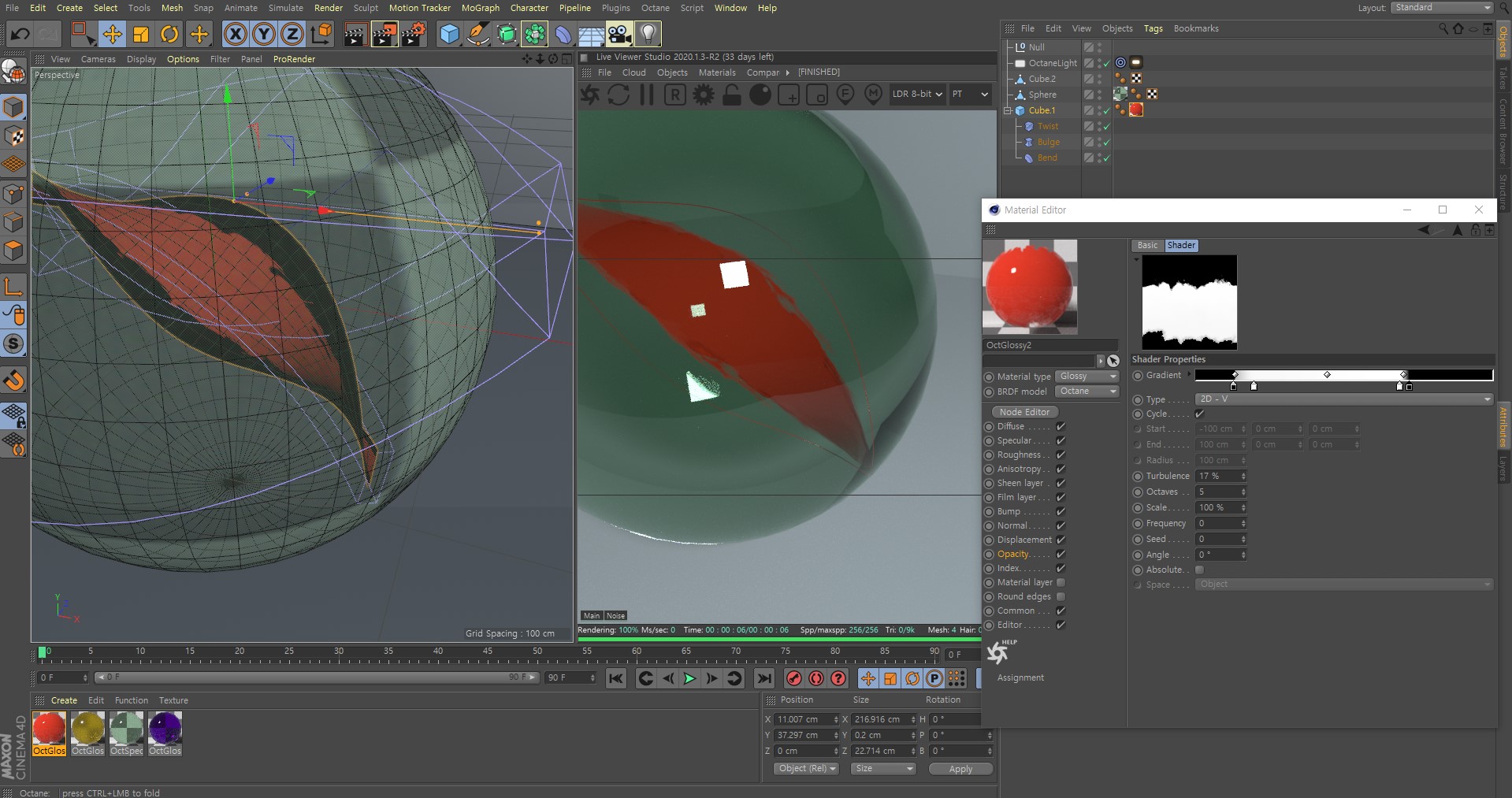Click Live Viewer Restart render icon
Screen dimensions: 1512x798
pos(619,95)
